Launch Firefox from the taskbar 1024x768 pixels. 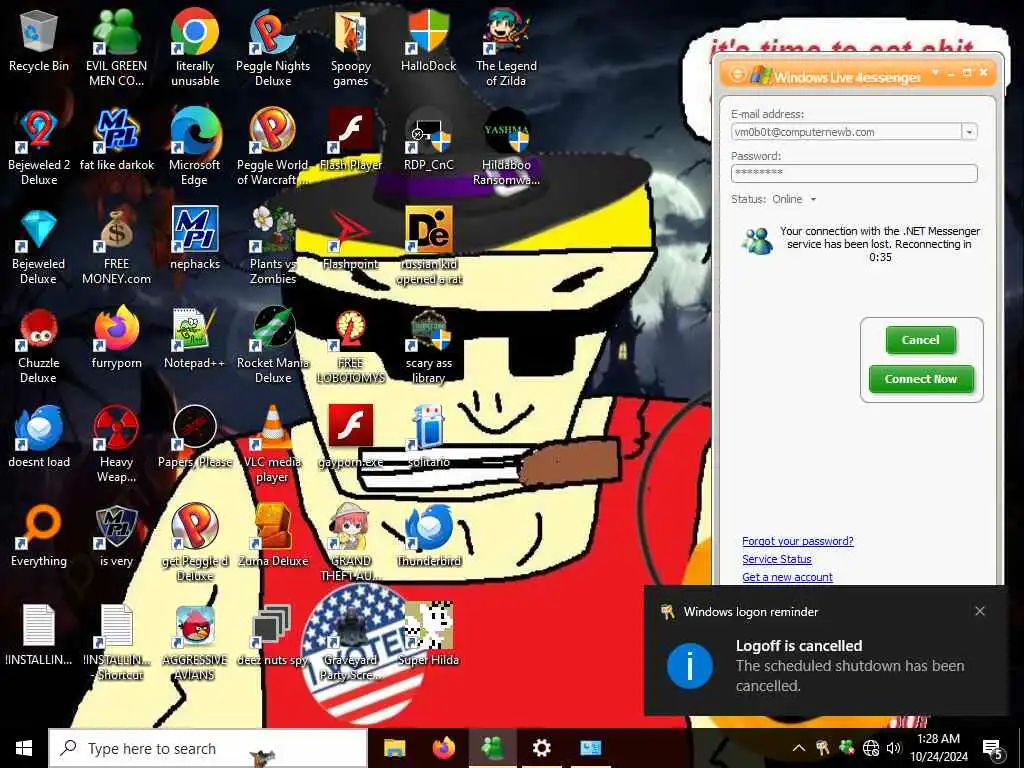pos(444,748)
